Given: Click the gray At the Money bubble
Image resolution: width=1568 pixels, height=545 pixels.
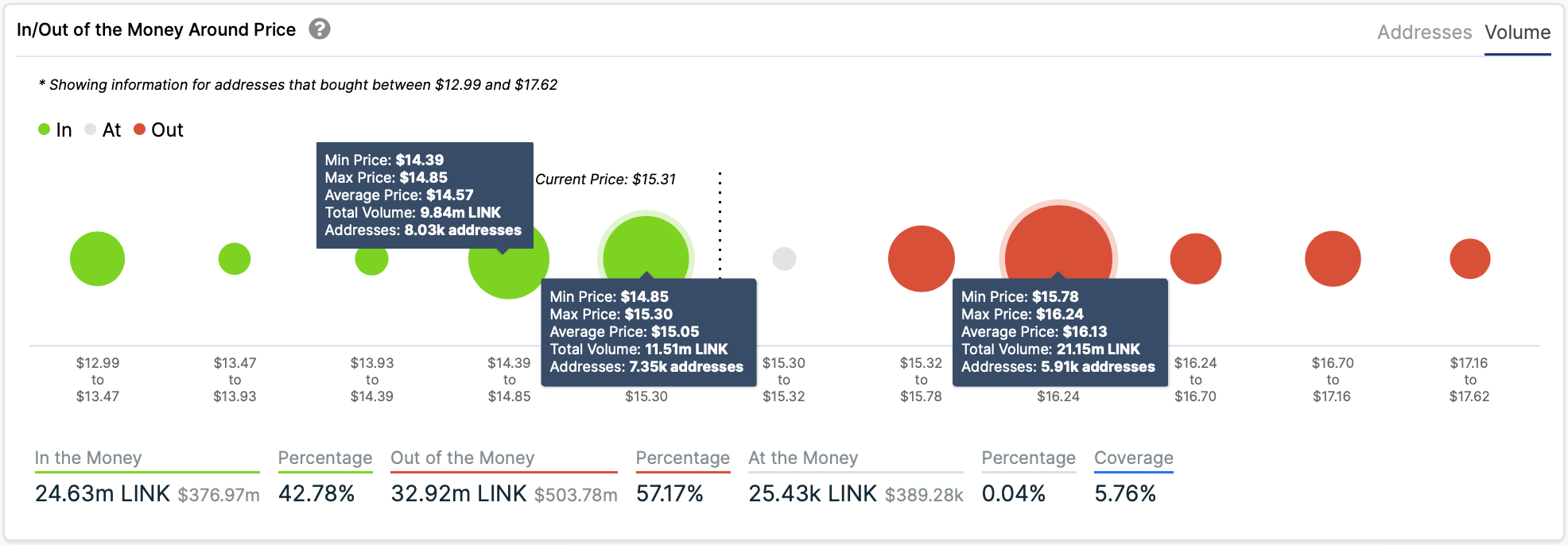Looking at the screenshot, I should tap(784, 257).
